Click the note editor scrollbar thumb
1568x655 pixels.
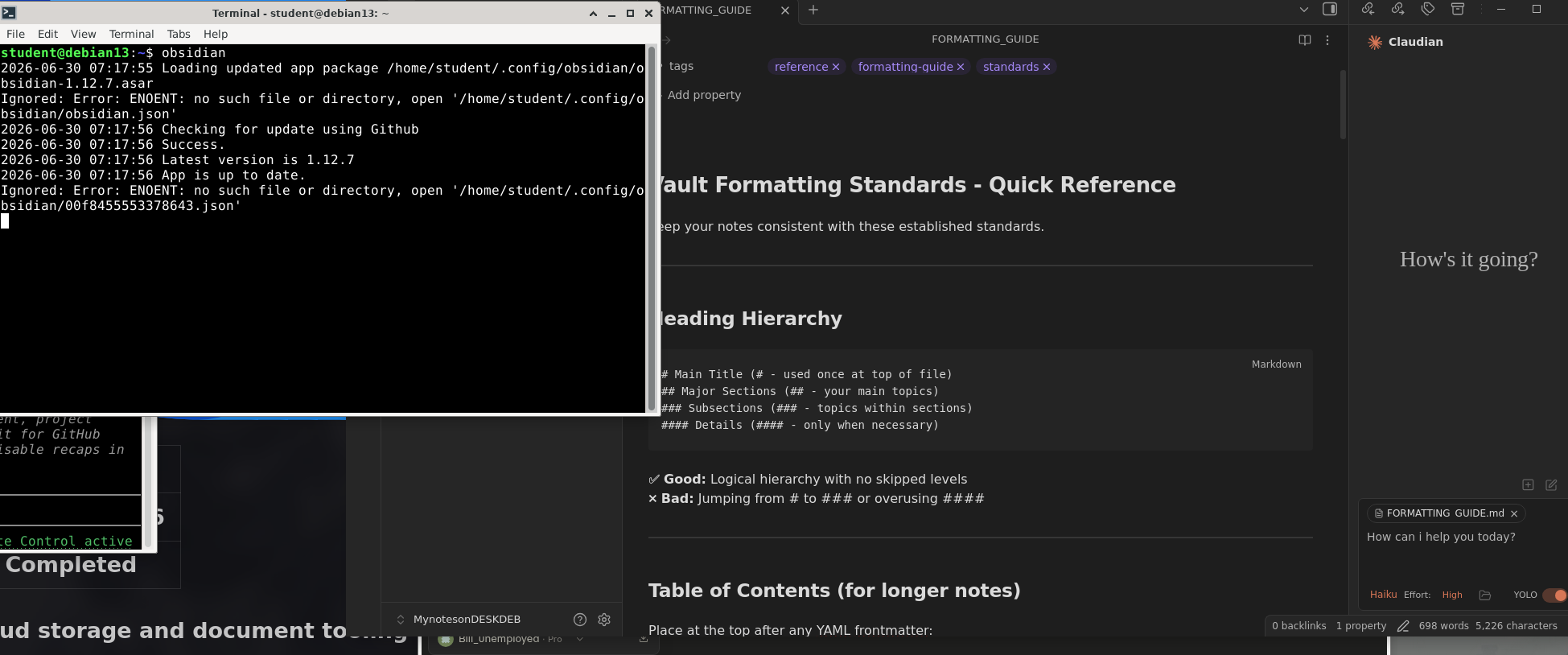pyautogui.click(x=1343, y=105)
